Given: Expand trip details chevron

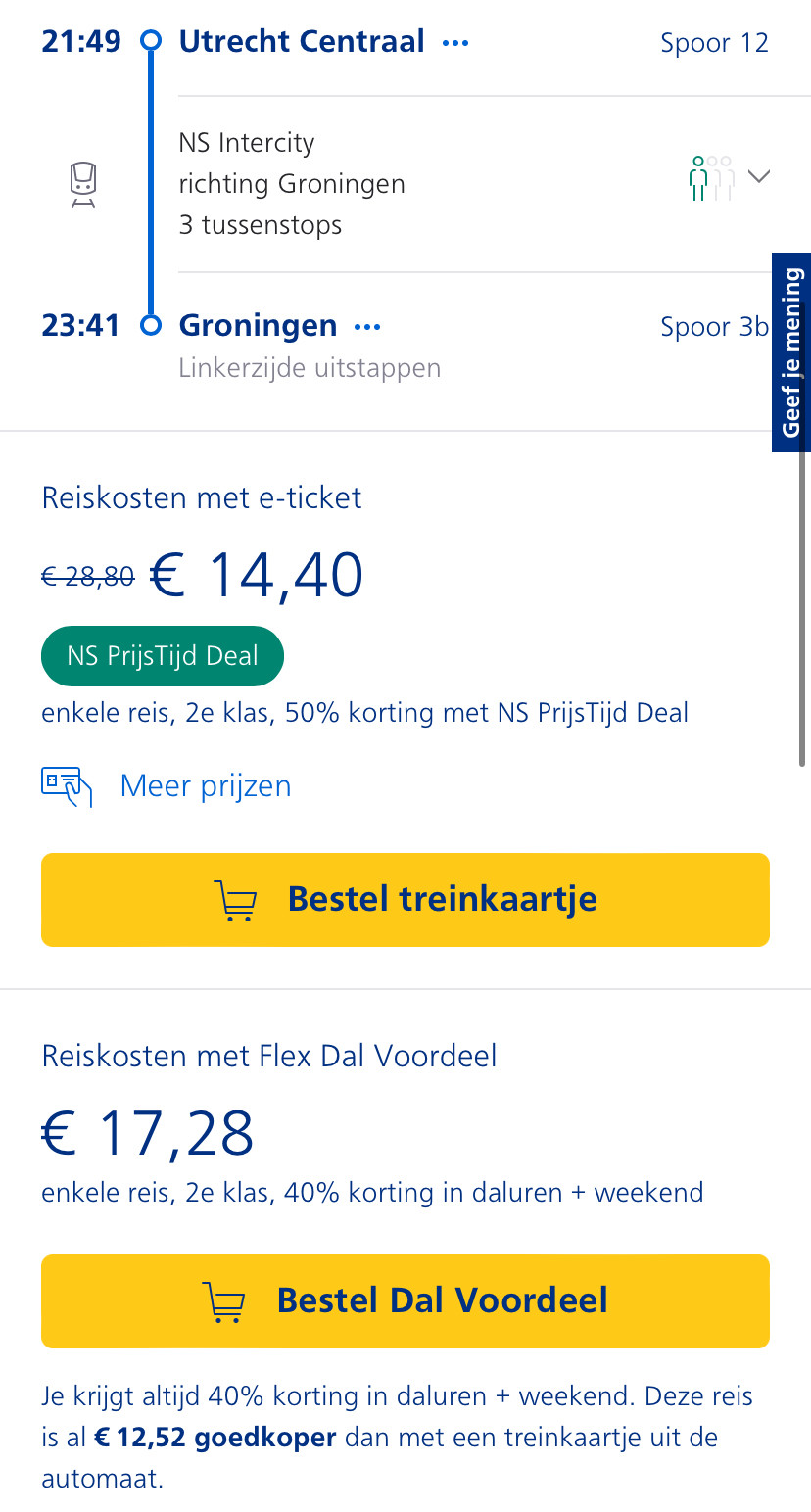Looking at the screenshot, I should [x=758, y=176].
